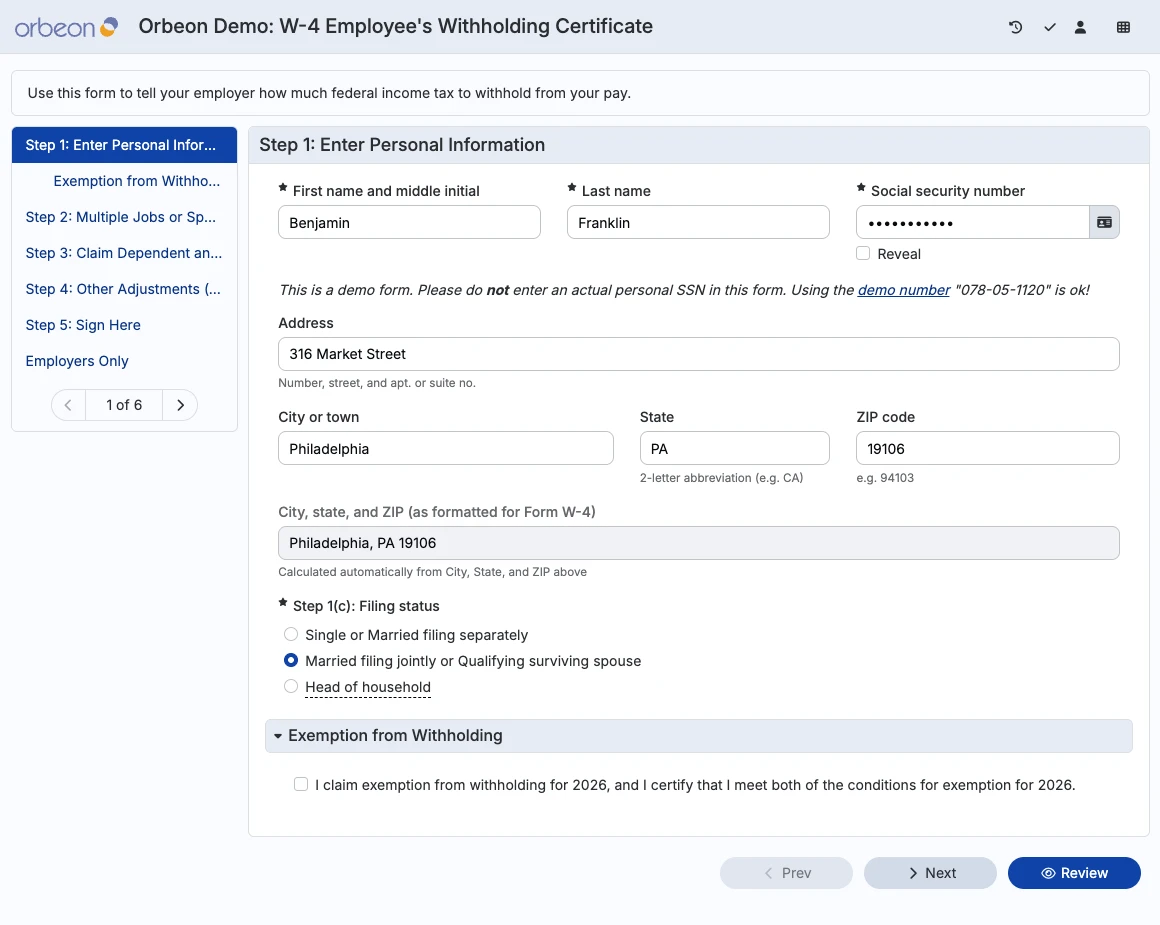Go to previous page using pager left chevron
Viewport: 1160px width, 925px height.
pyautogui.click(x=68, y=405)
